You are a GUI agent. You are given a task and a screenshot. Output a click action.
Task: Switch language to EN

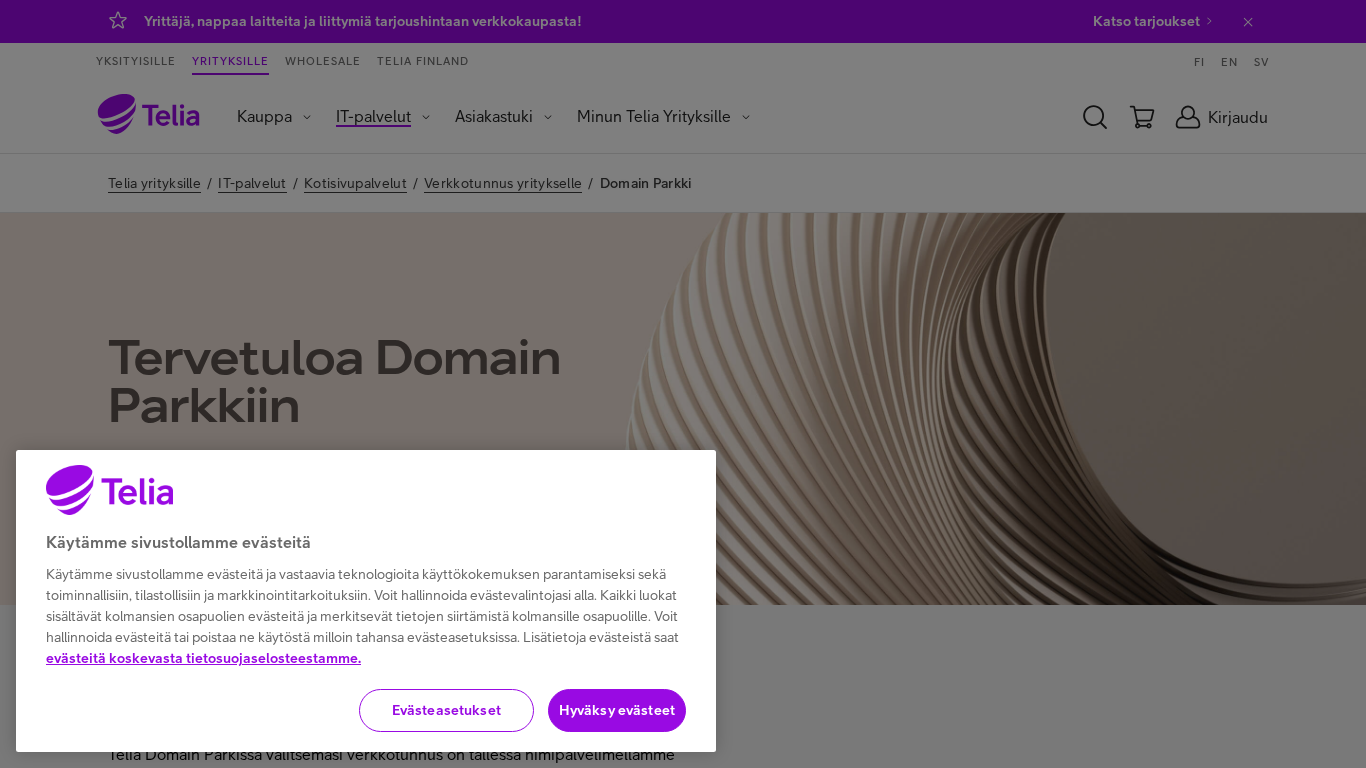(1229, 62)
